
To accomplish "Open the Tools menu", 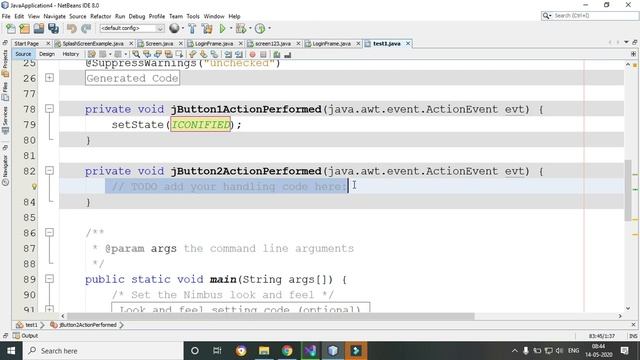I will coord(193,16).
